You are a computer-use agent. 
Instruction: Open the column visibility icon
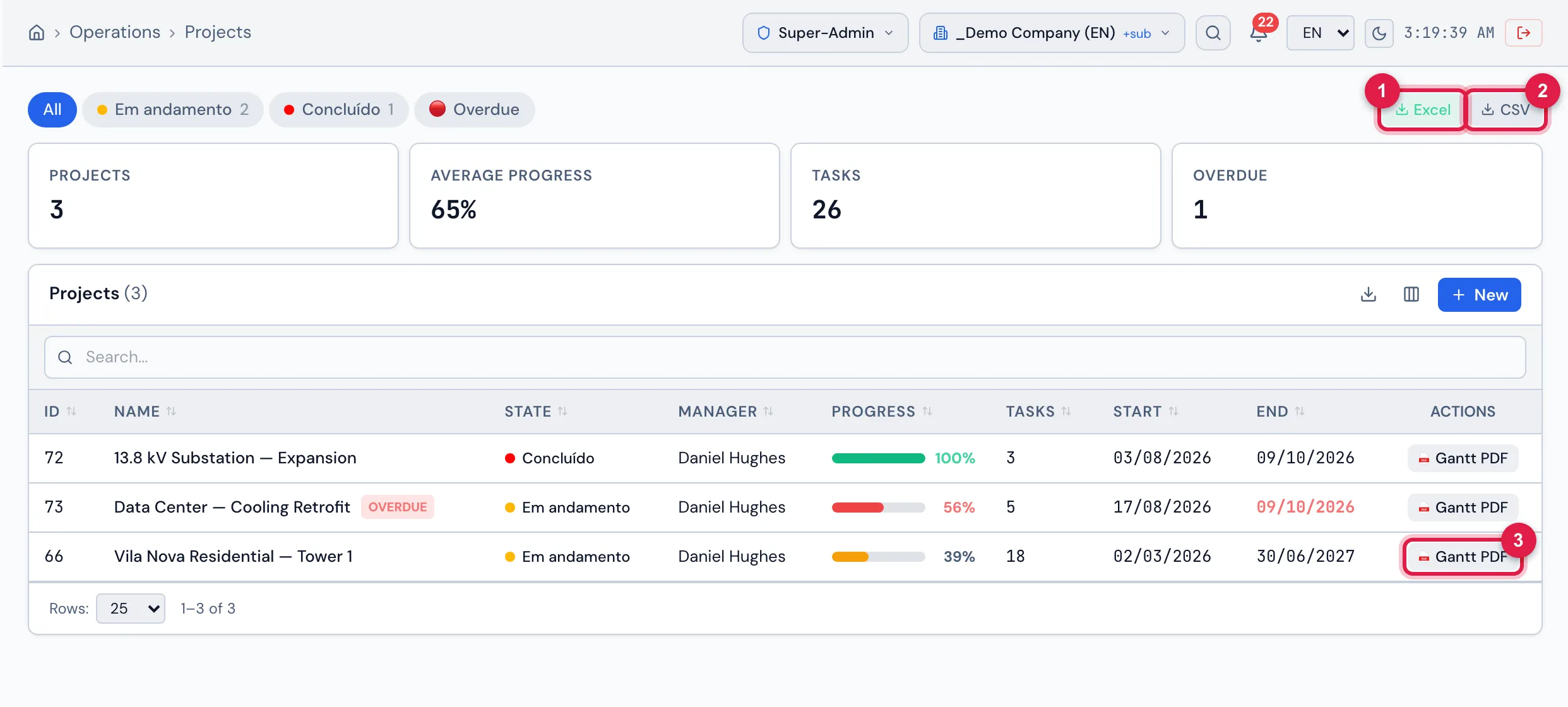(x=1411, y=295)
